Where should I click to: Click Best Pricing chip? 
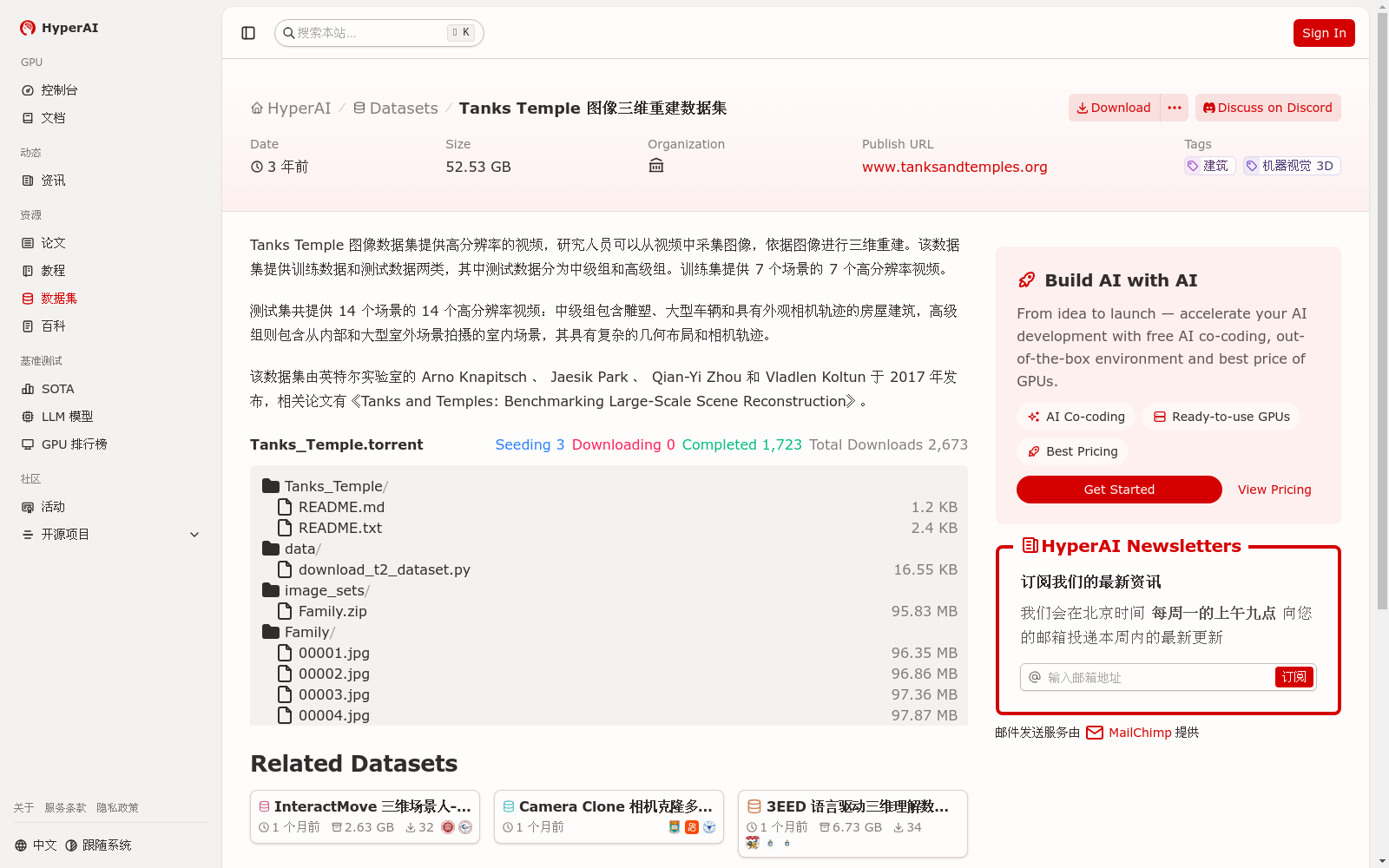1072,451
